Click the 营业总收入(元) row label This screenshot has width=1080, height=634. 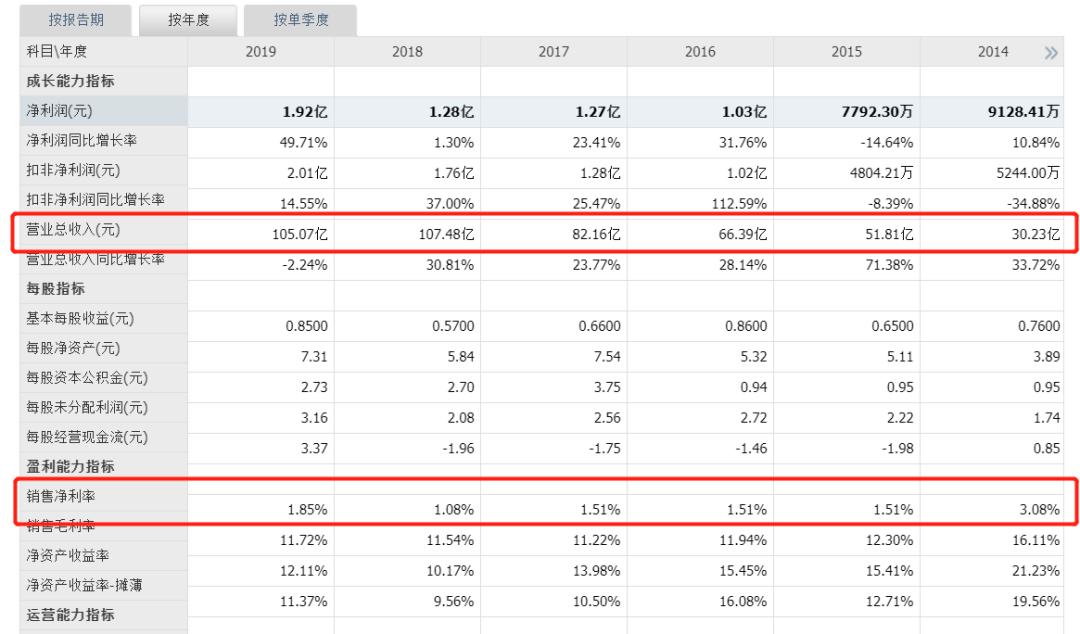(x=73, y=229)
